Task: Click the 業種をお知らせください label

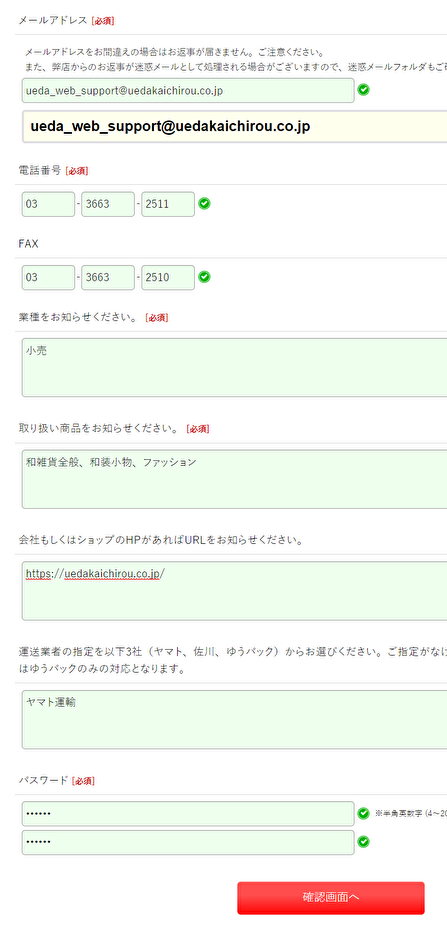Action: point(78,318)
